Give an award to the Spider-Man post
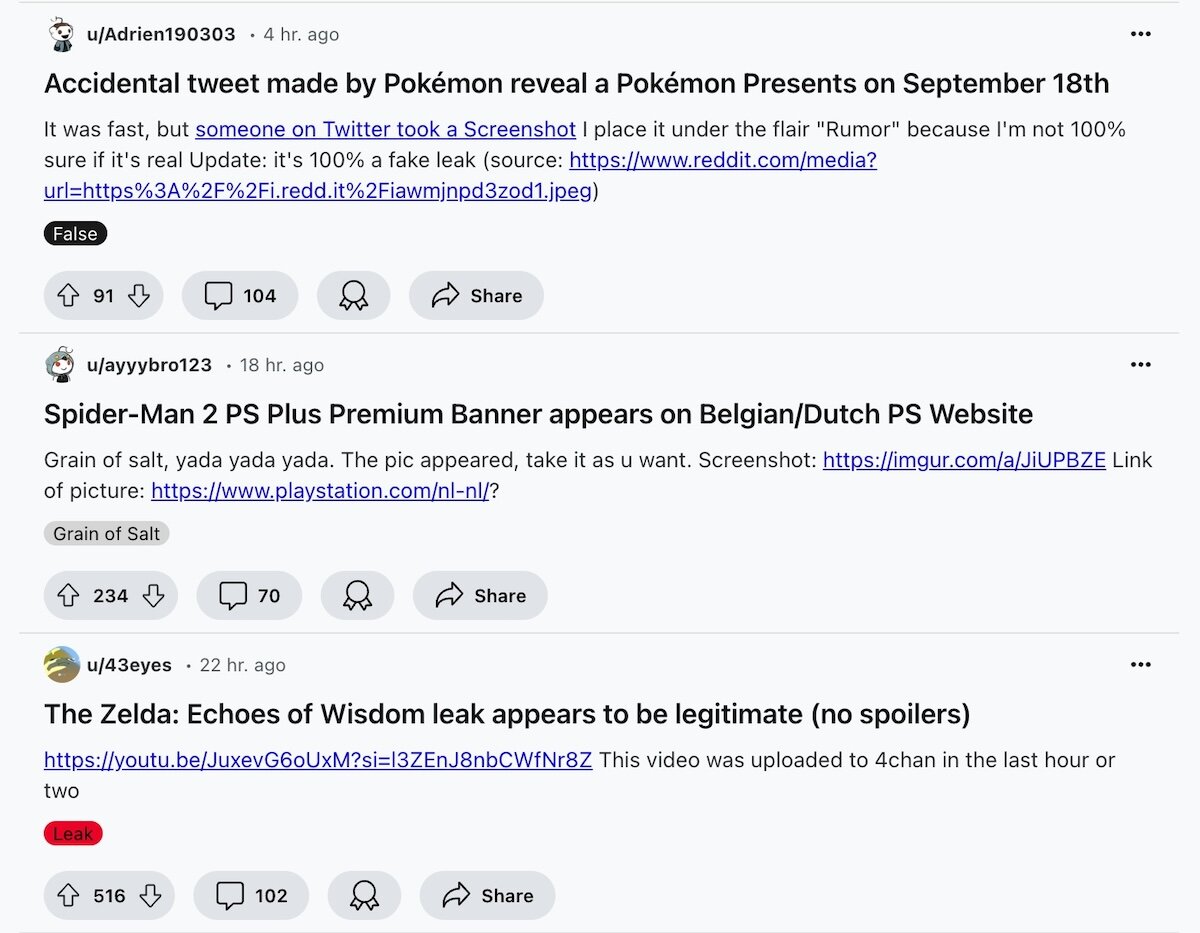Screen dimensions: 1200x933 [x=357, y=596]
